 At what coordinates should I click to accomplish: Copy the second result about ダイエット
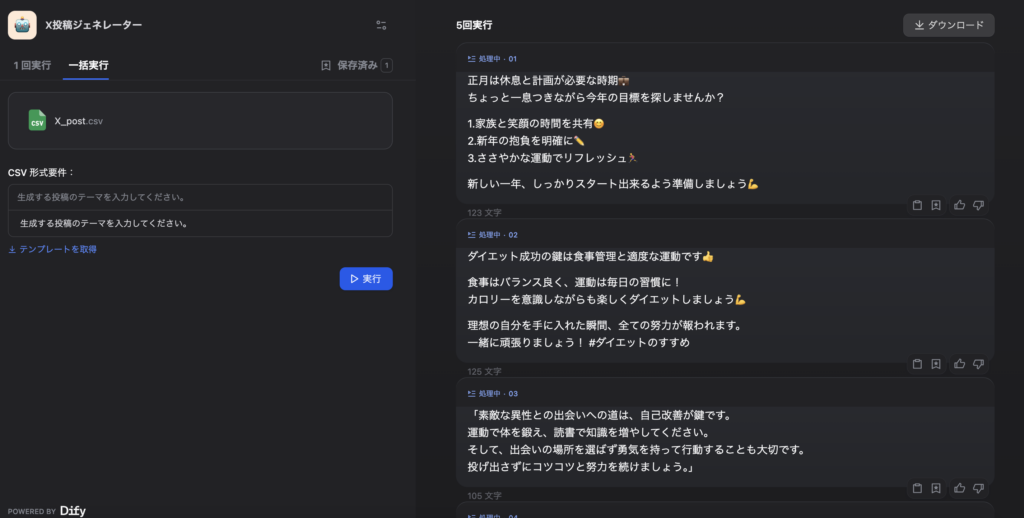[x=916, y=363]
